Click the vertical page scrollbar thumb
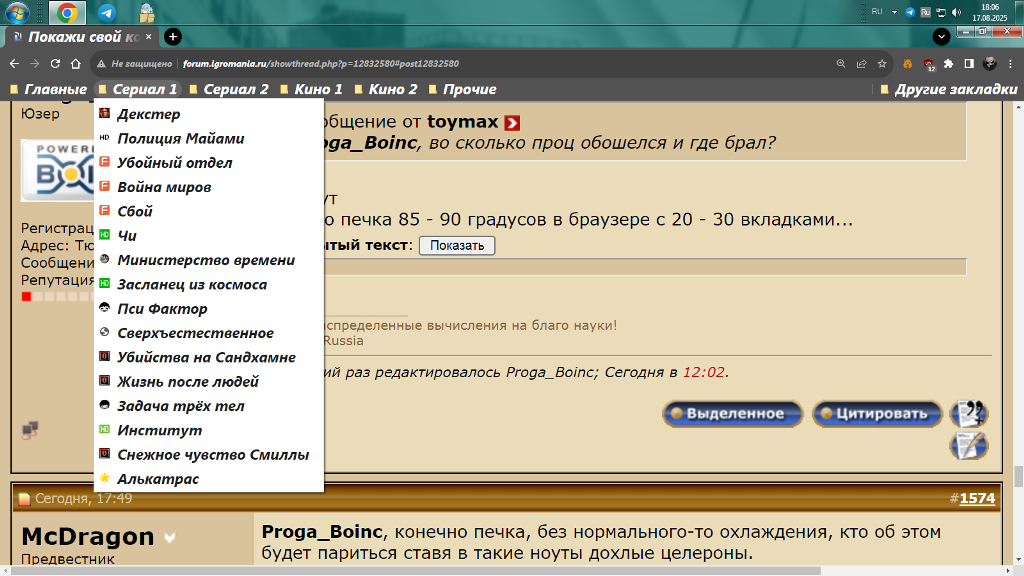This screenshot has height=576, width=1024. click(1018, 476)
